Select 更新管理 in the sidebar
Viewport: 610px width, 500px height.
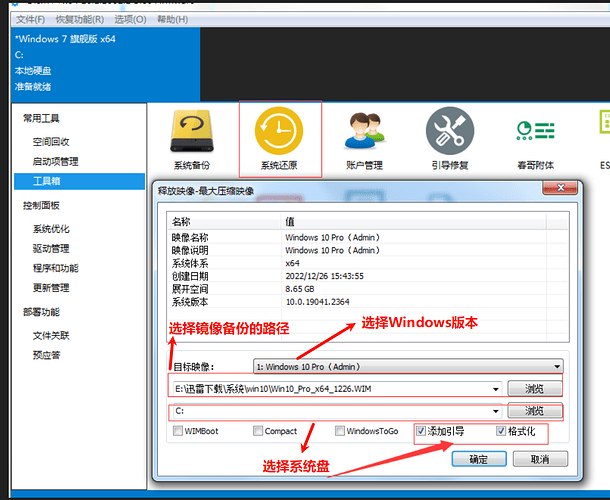(51, 288)
